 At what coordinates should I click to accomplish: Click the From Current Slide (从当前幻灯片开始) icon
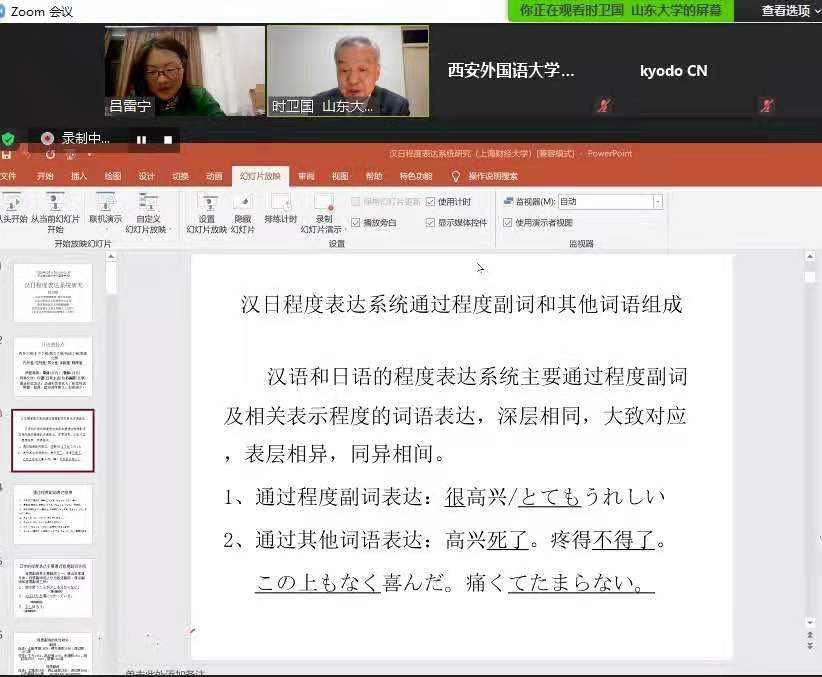click(55, 204)
